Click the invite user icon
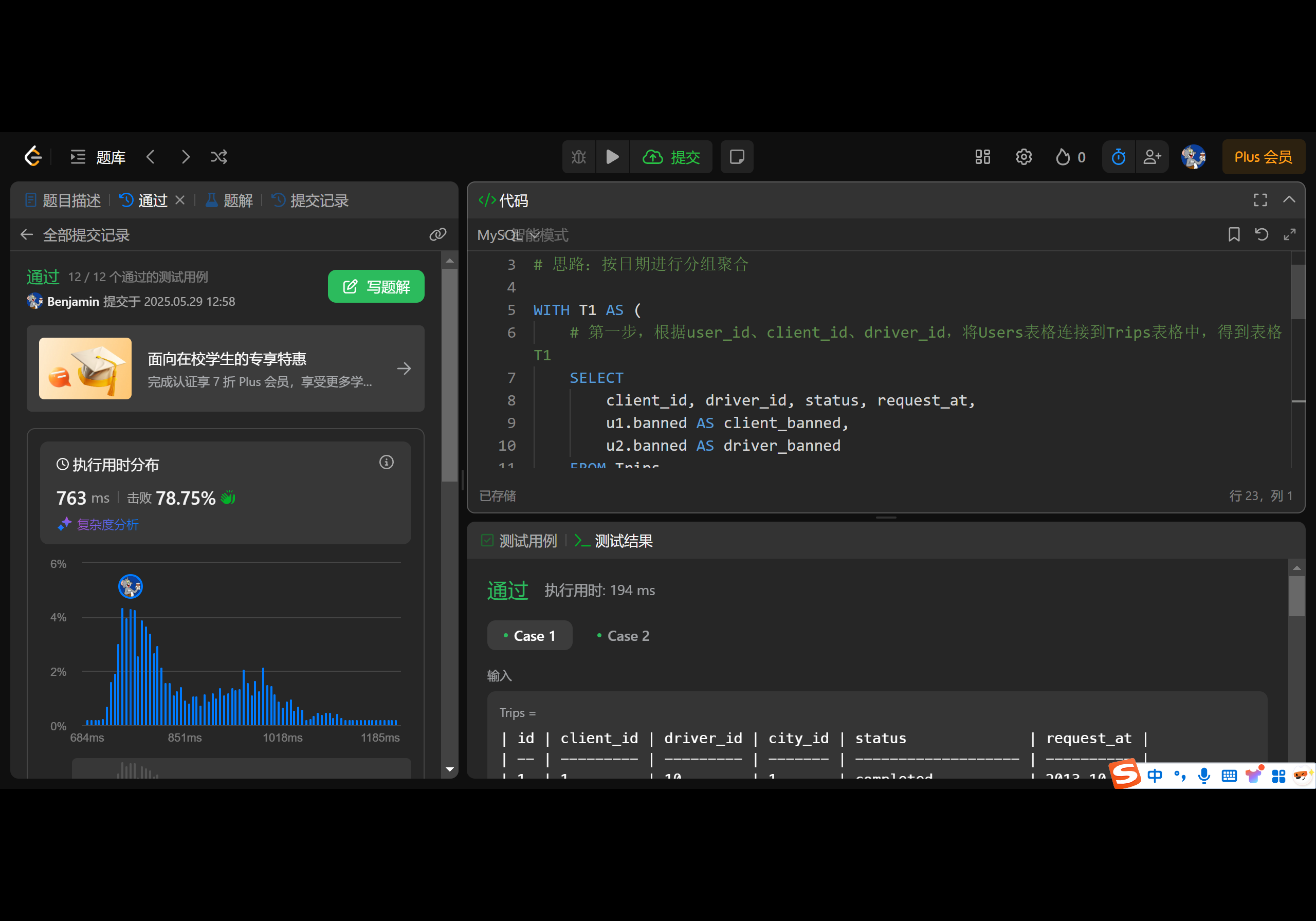Image resolution: width=1316 pixels, height=921 pixels. click(1152, 156)
